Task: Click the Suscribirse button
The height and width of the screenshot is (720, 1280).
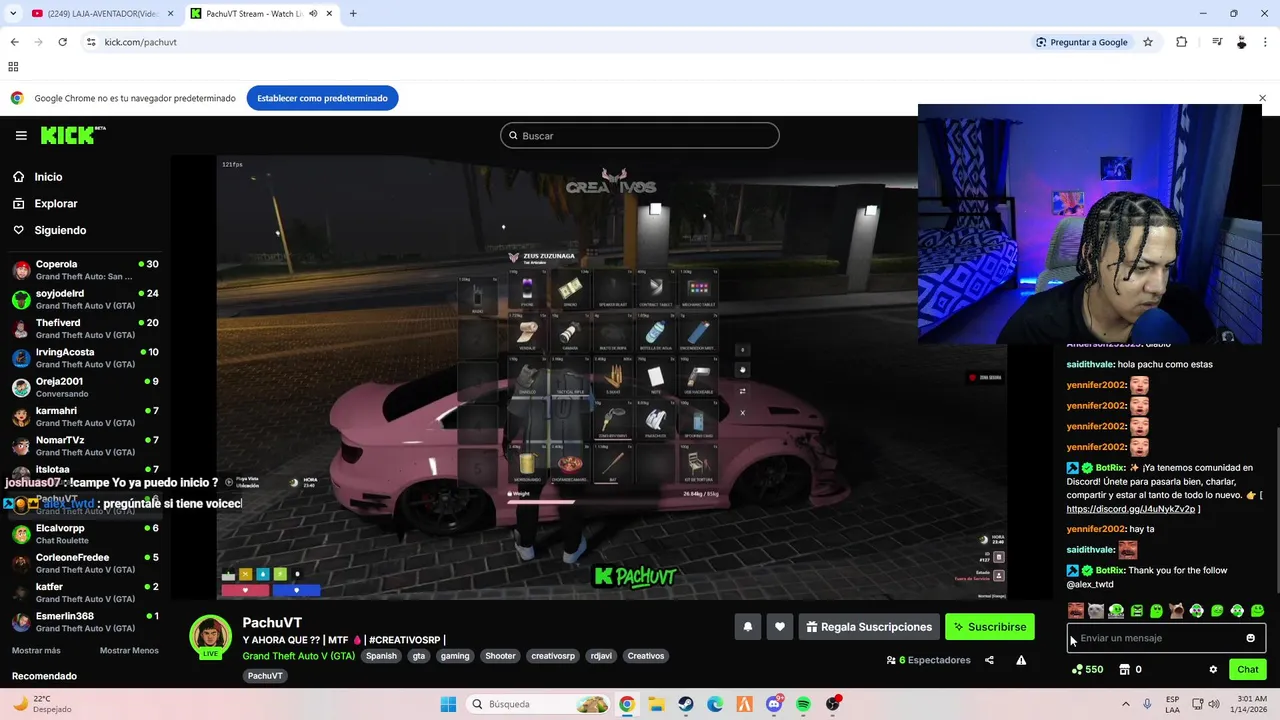Action: pos(990,627)
